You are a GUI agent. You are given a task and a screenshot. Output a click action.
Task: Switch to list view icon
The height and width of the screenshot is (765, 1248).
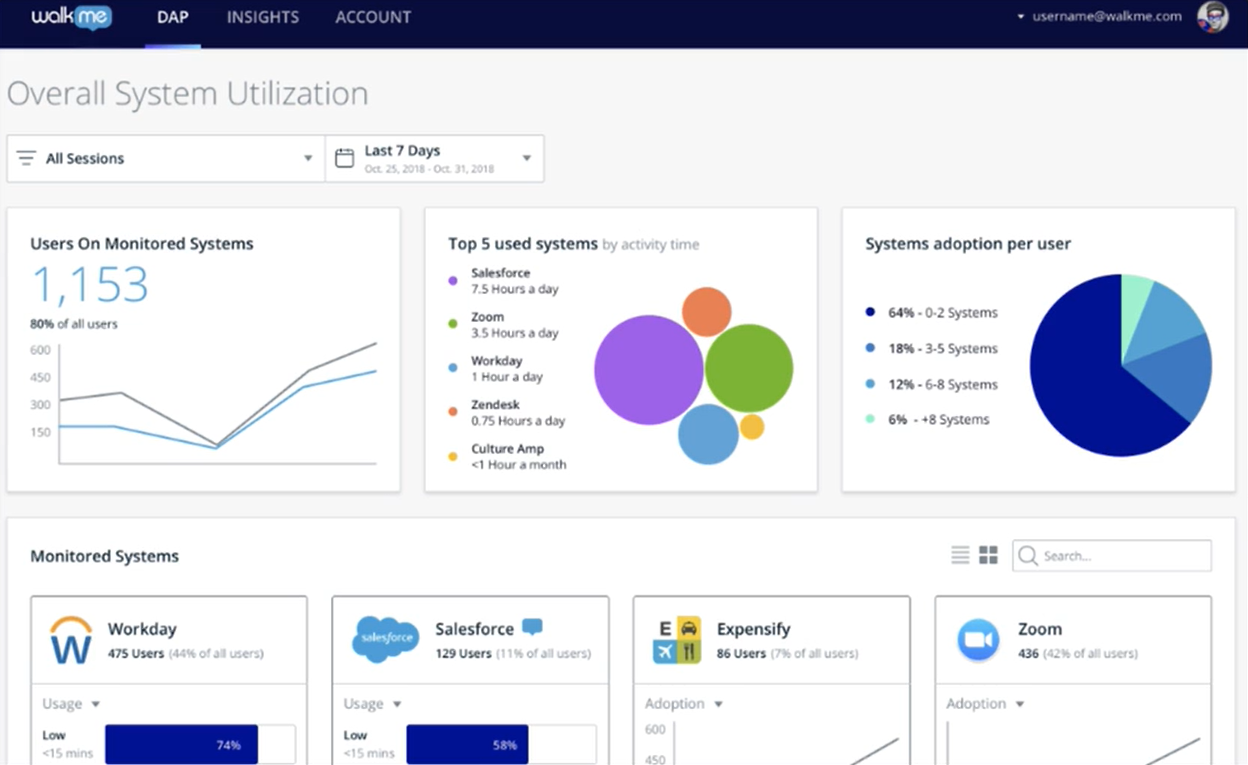click(x=960, y=555)
